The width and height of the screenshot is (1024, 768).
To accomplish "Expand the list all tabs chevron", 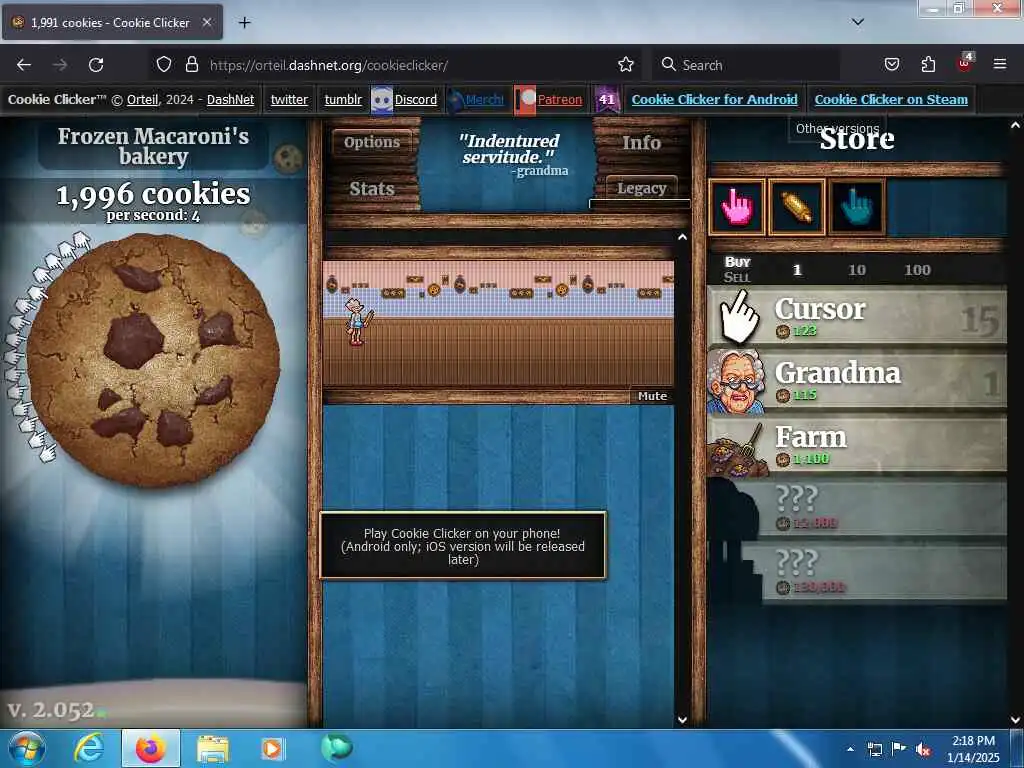I will (x=857, y=22).
